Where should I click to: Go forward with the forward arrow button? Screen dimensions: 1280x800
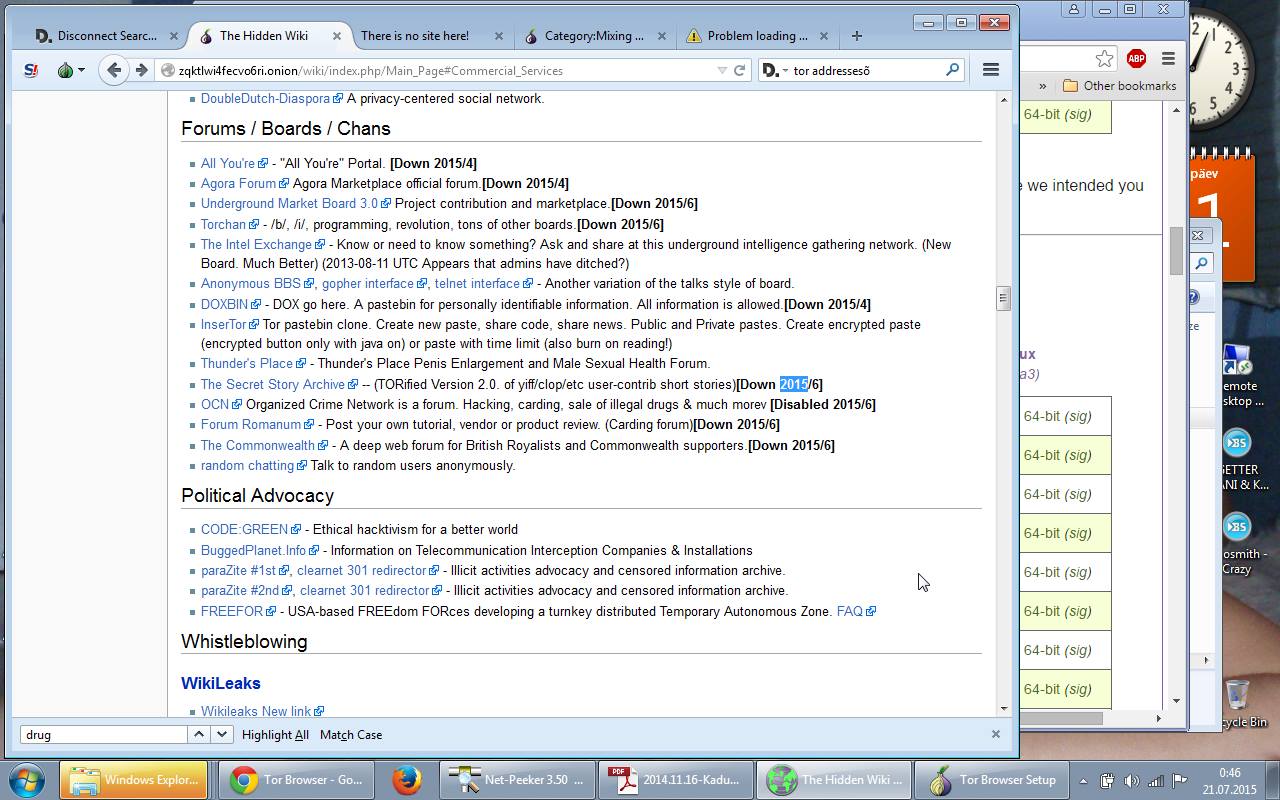pos(141,70)
